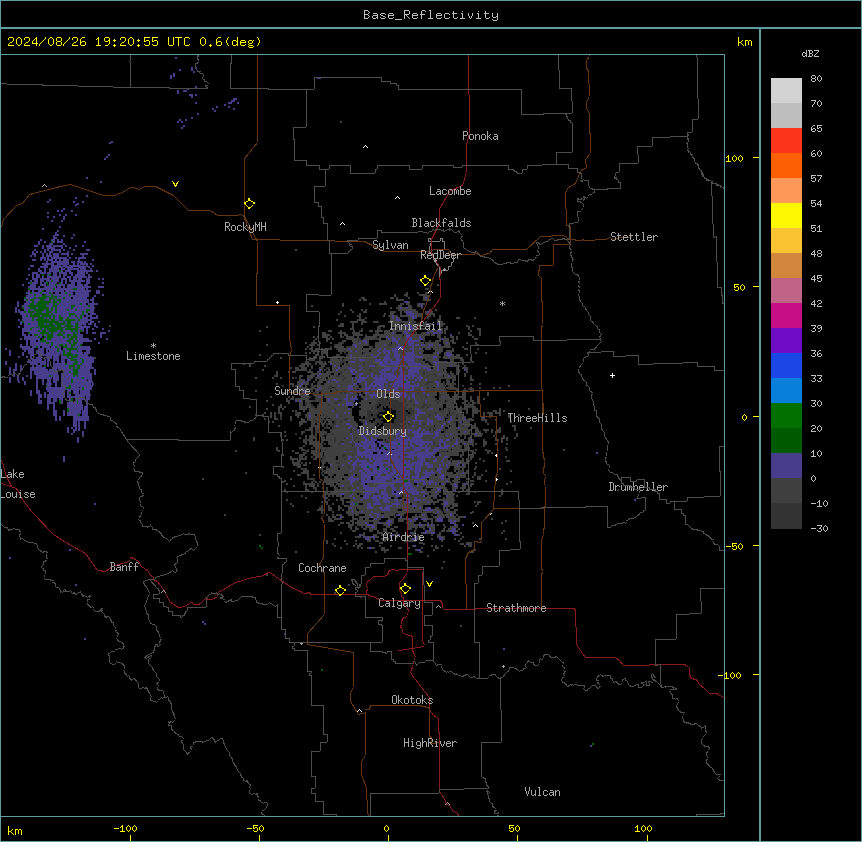Click the Ponoka city label
This screenshot has width=862, height=842.
coord(480,136)
